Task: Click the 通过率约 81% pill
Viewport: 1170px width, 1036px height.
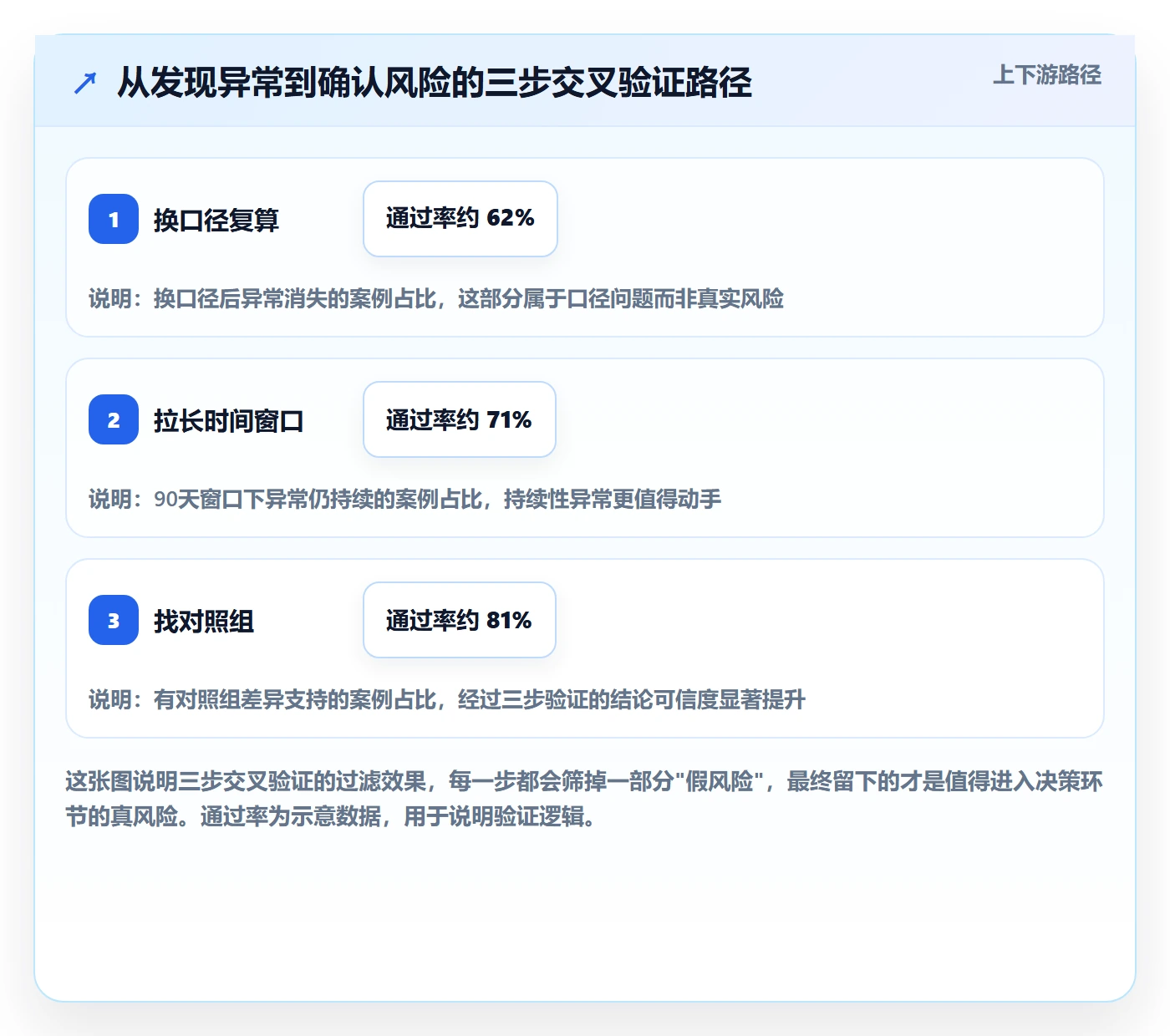Action: pos(460,620)
